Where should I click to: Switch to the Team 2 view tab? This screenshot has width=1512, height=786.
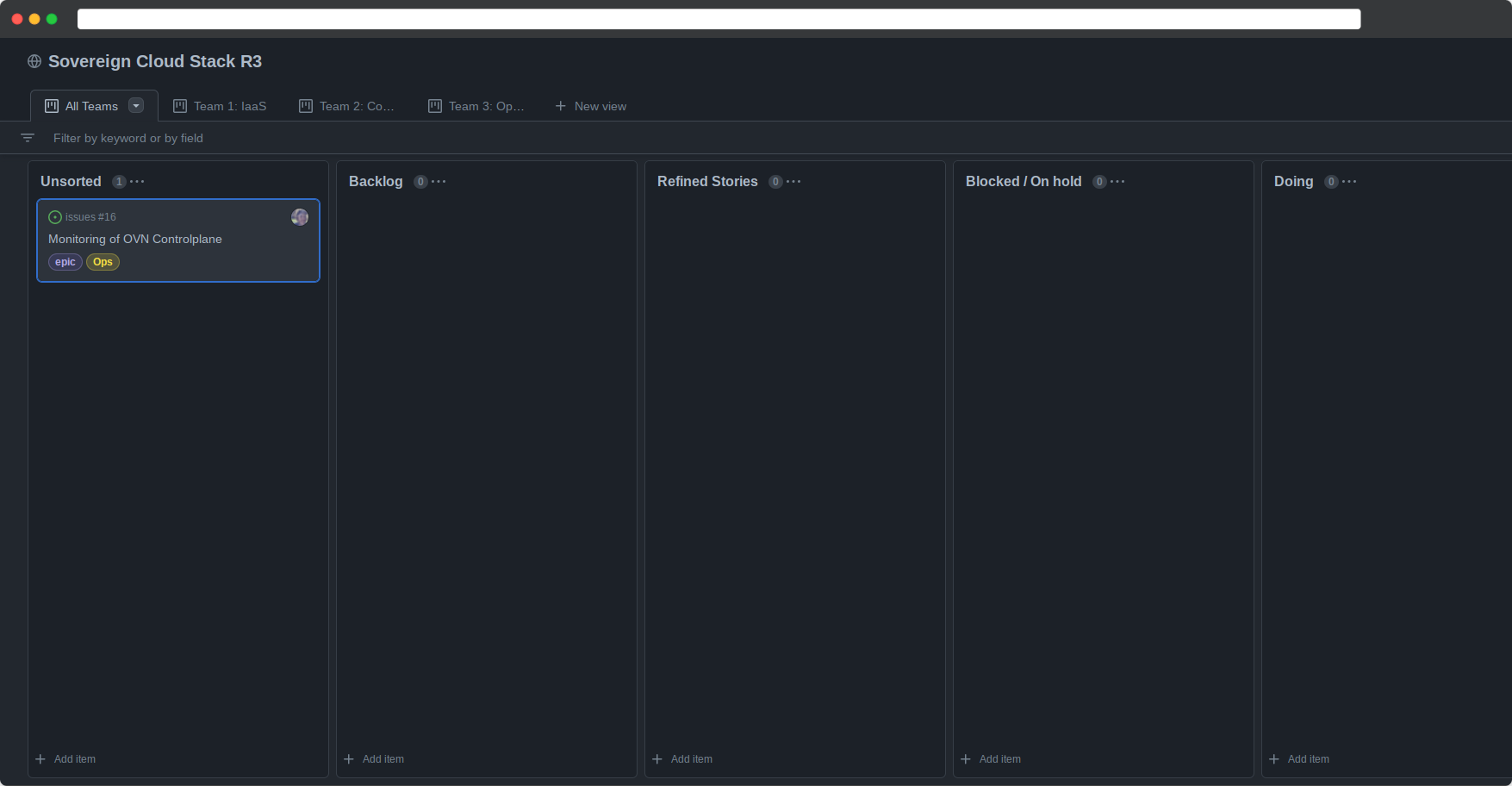(346, 106)
